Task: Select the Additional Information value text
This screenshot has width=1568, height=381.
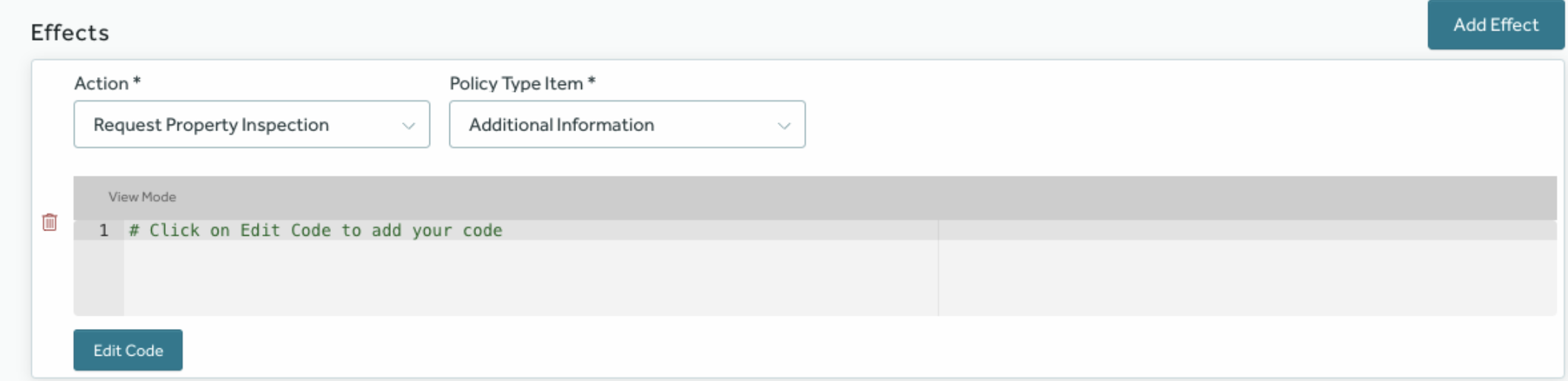Action: pyautogui.click(x=561, y=125)
